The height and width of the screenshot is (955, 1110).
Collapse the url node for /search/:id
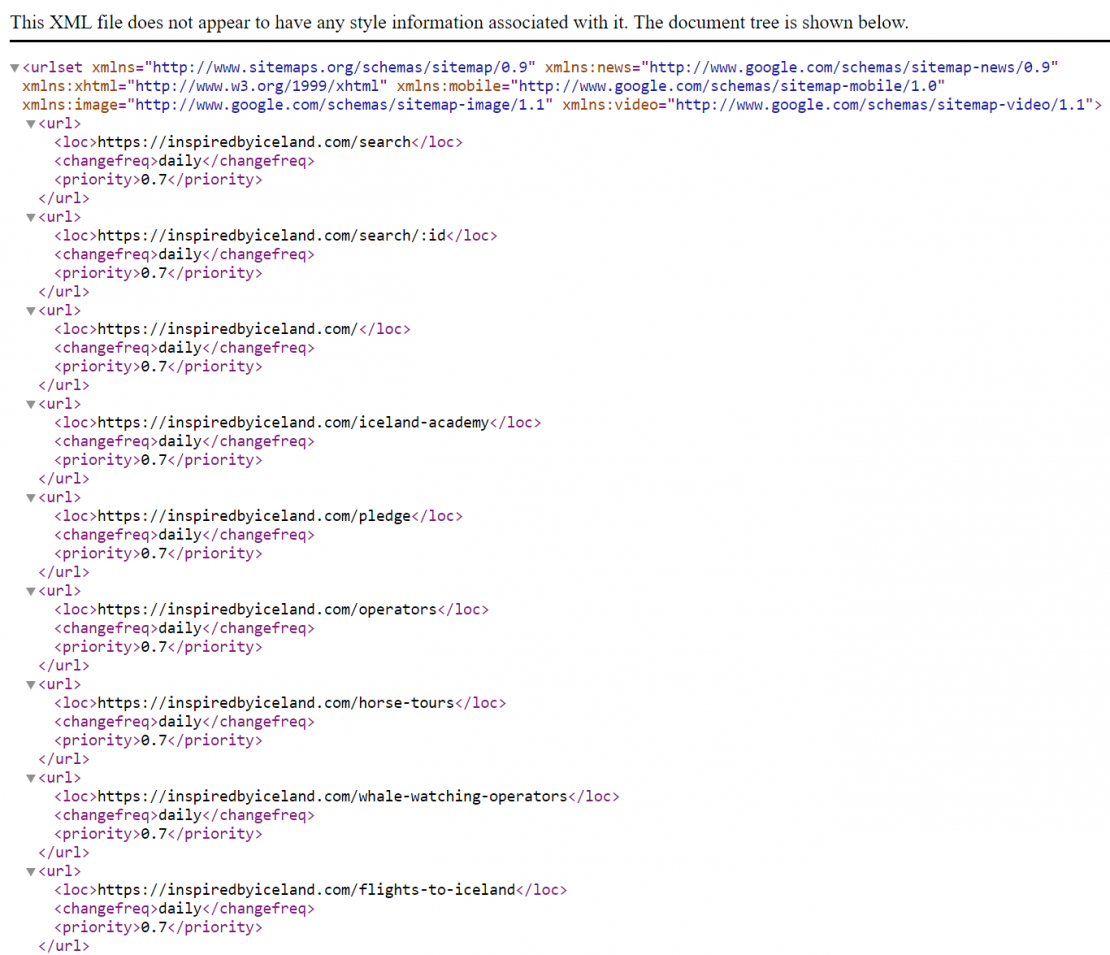(30, 217)
